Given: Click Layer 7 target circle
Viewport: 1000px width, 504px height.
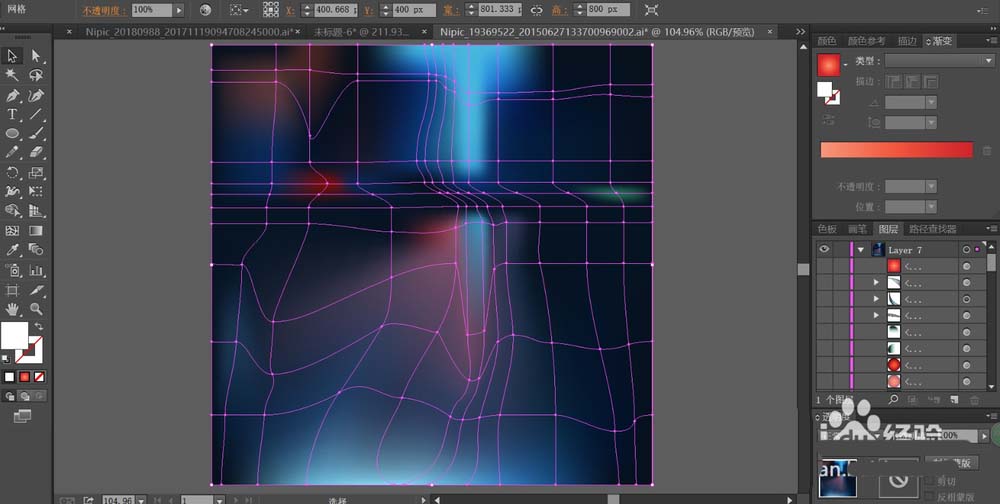Looking at the screenshot, I should click(x=967, y=249).
